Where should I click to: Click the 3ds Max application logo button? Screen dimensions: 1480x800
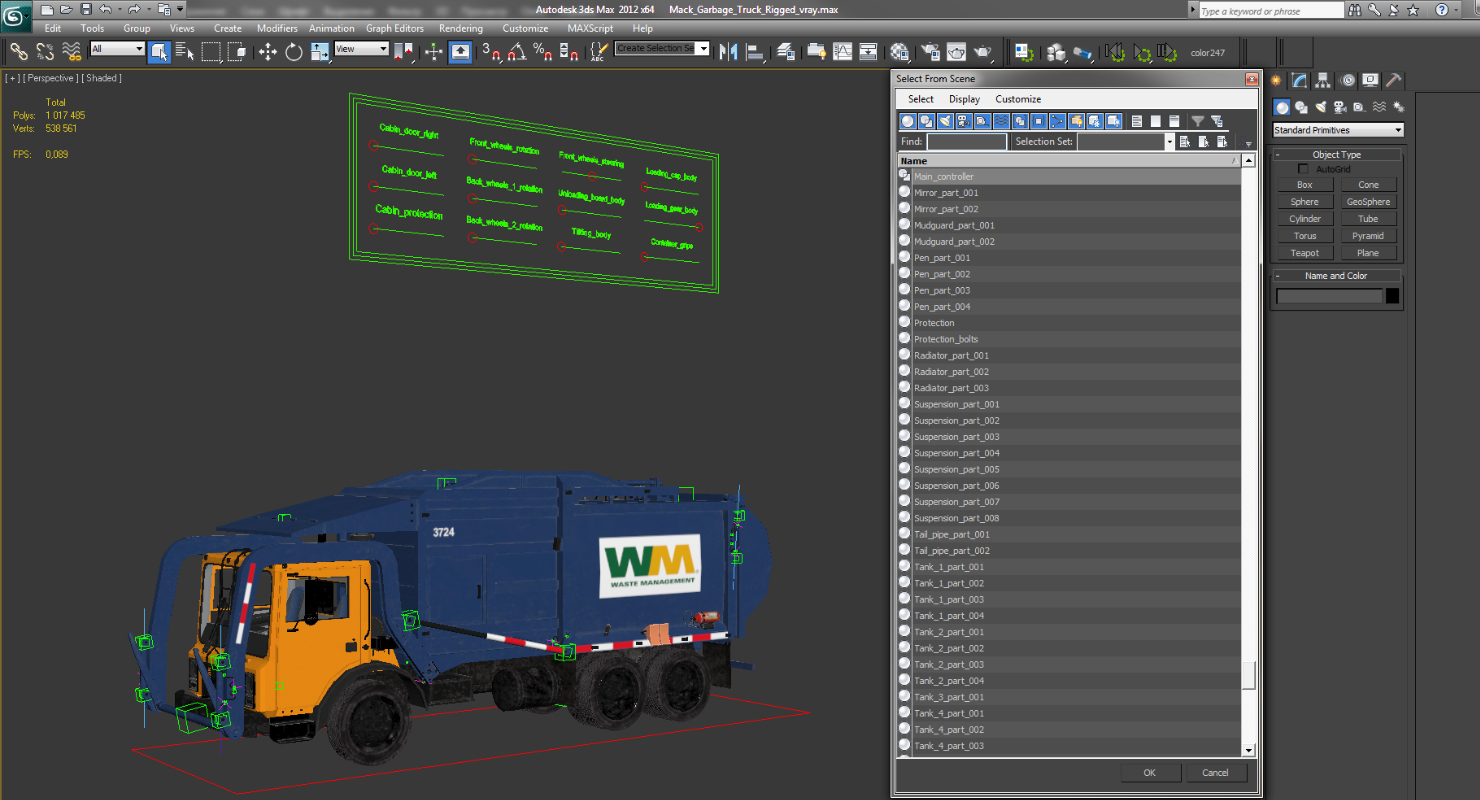click(x=17, y=15)
